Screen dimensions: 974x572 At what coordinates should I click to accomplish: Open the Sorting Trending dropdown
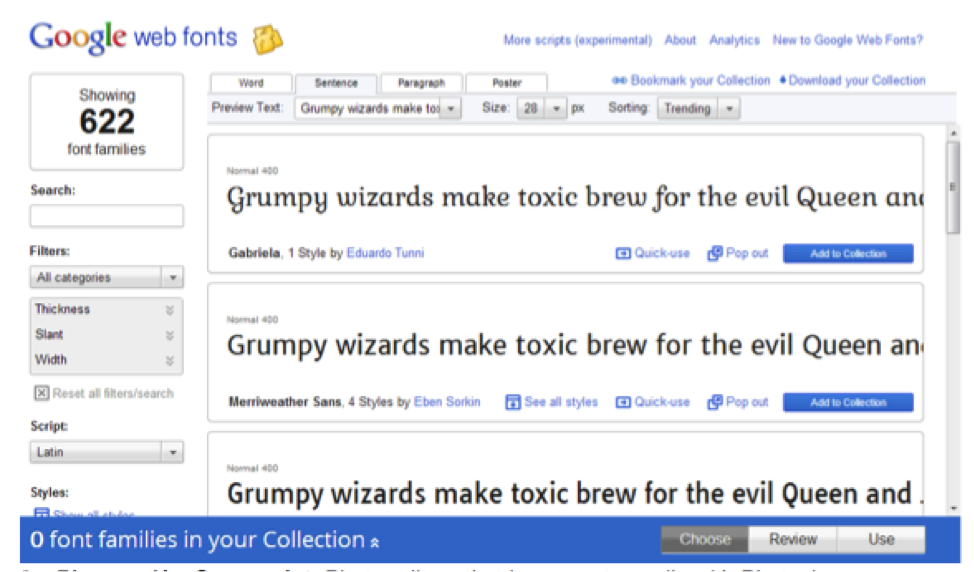[x=698, y=109]
